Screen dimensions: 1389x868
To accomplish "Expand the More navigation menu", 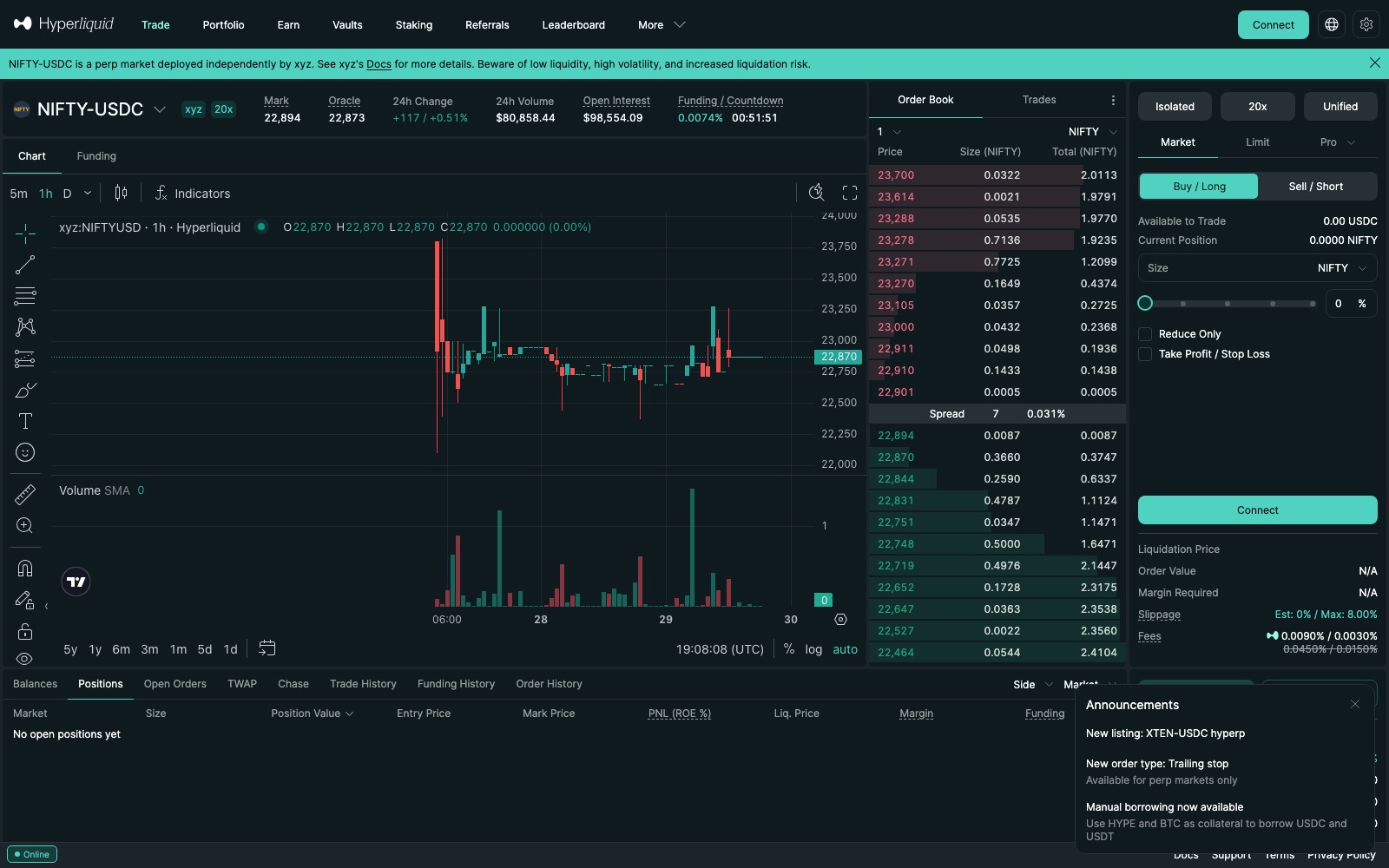I will (x=662, y=24).
